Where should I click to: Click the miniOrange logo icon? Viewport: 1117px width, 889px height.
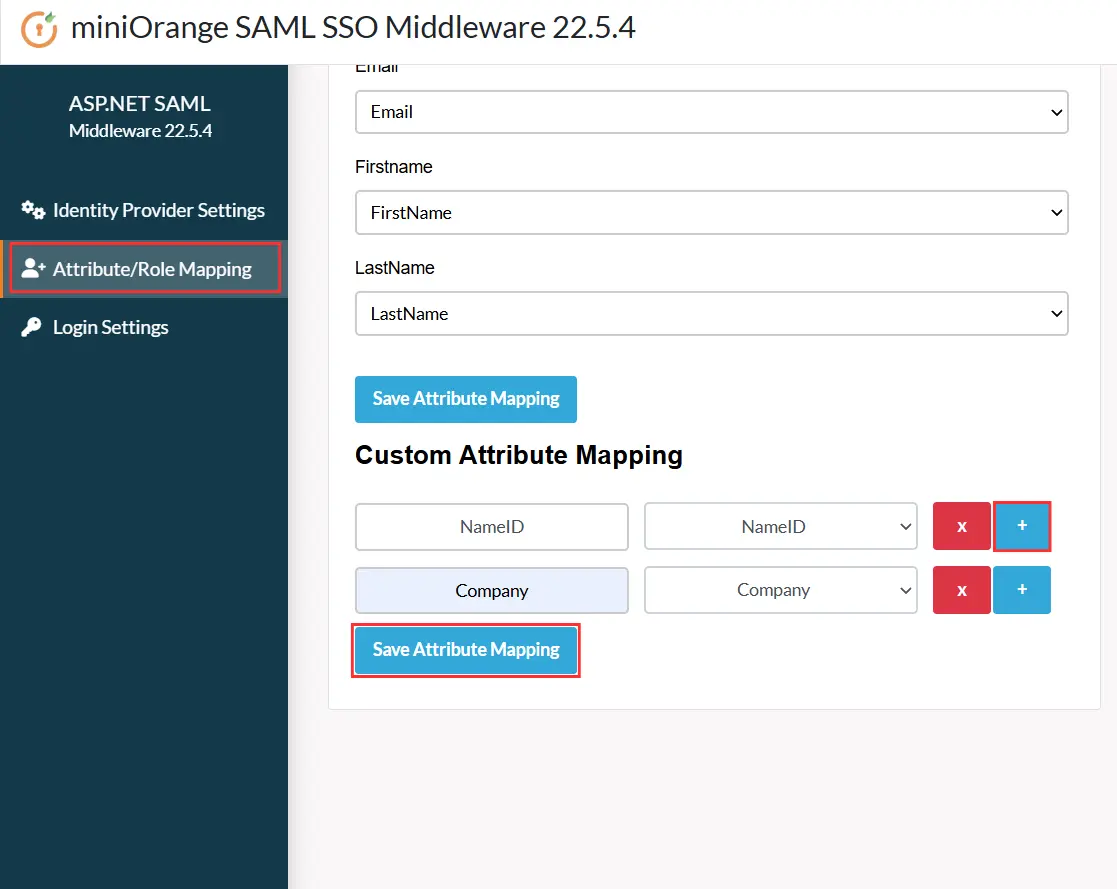pos(38,29)
